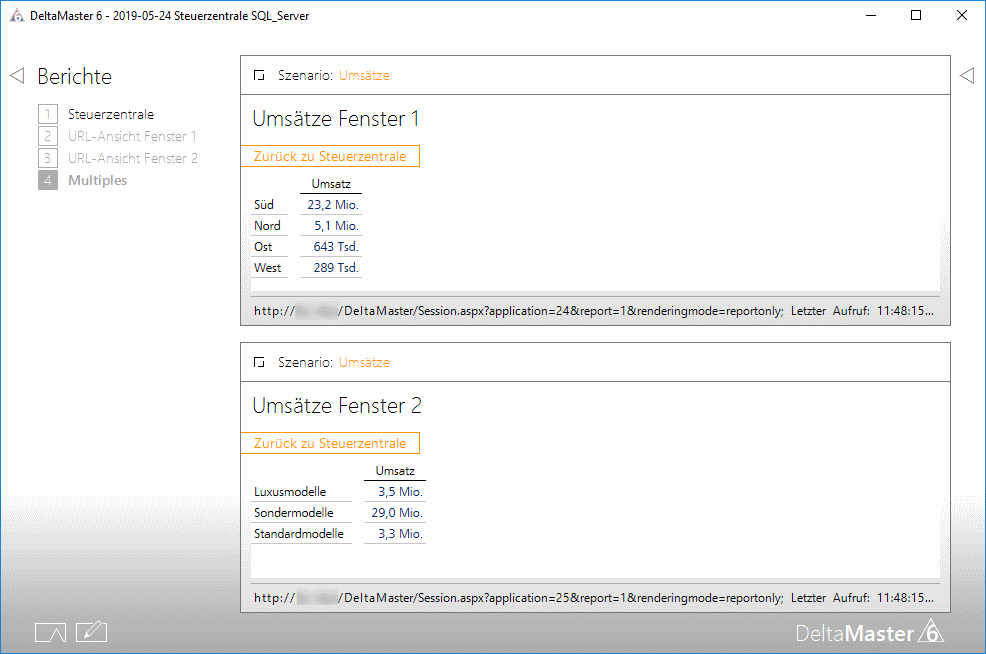
Task: Click report number 3 box
Action: coord(48,158)
